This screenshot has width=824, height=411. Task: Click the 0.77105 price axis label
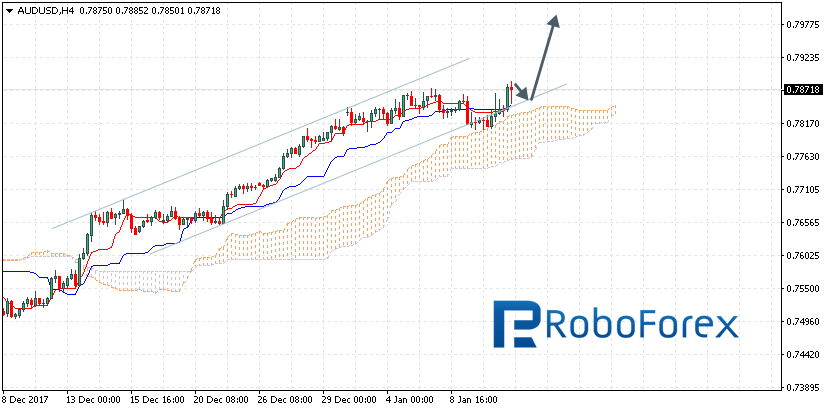[x=801, y=189]
